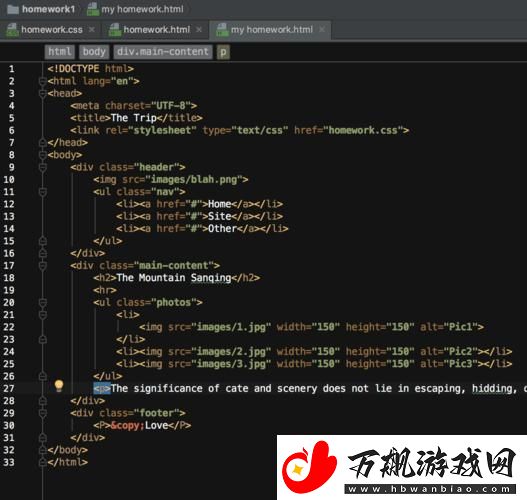This screenshot has width=527, height=500.
Task: Collapse the footer div fold on line 29
Action: 43,413
